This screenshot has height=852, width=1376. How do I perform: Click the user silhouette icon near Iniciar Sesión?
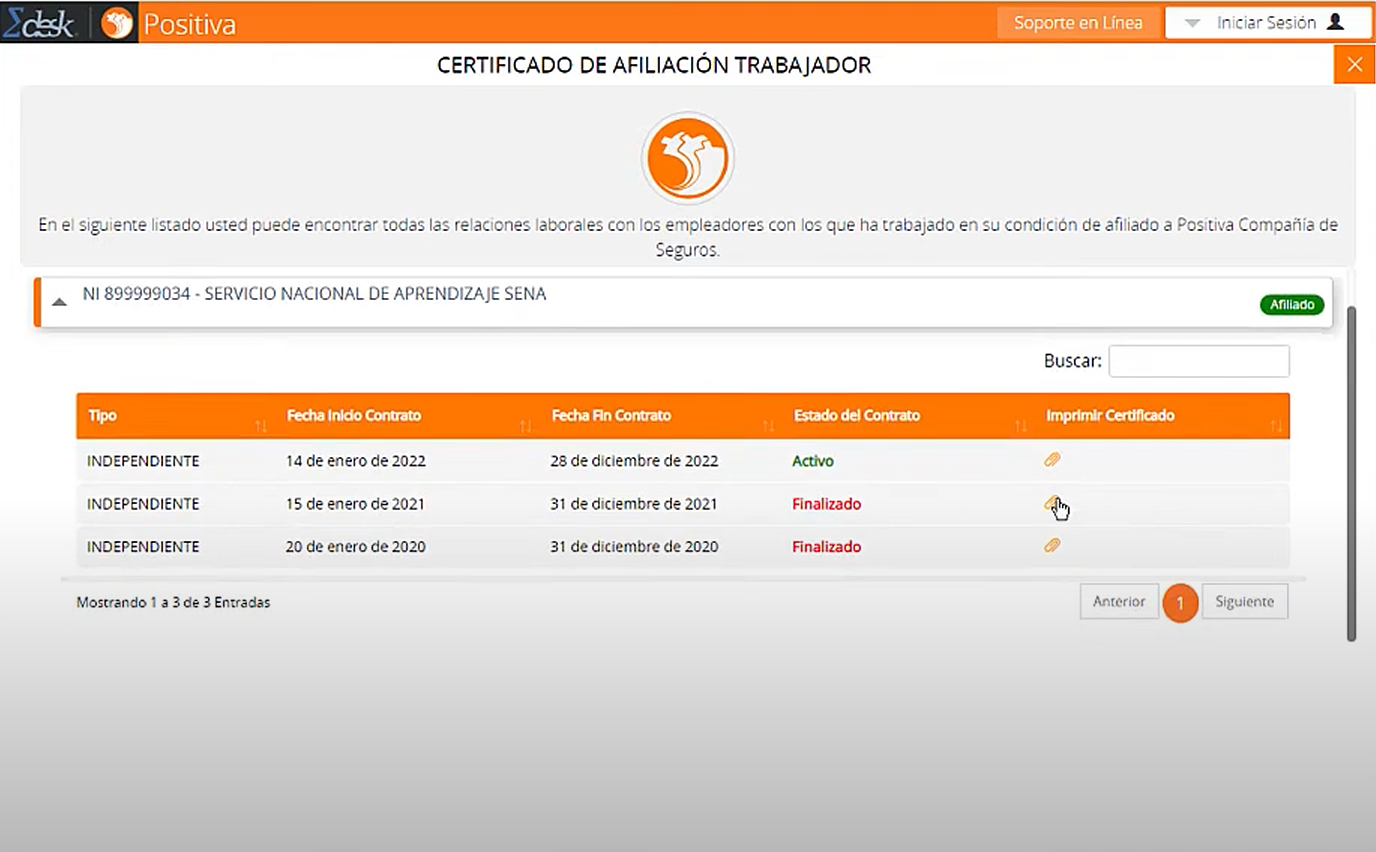(1337, 21)
